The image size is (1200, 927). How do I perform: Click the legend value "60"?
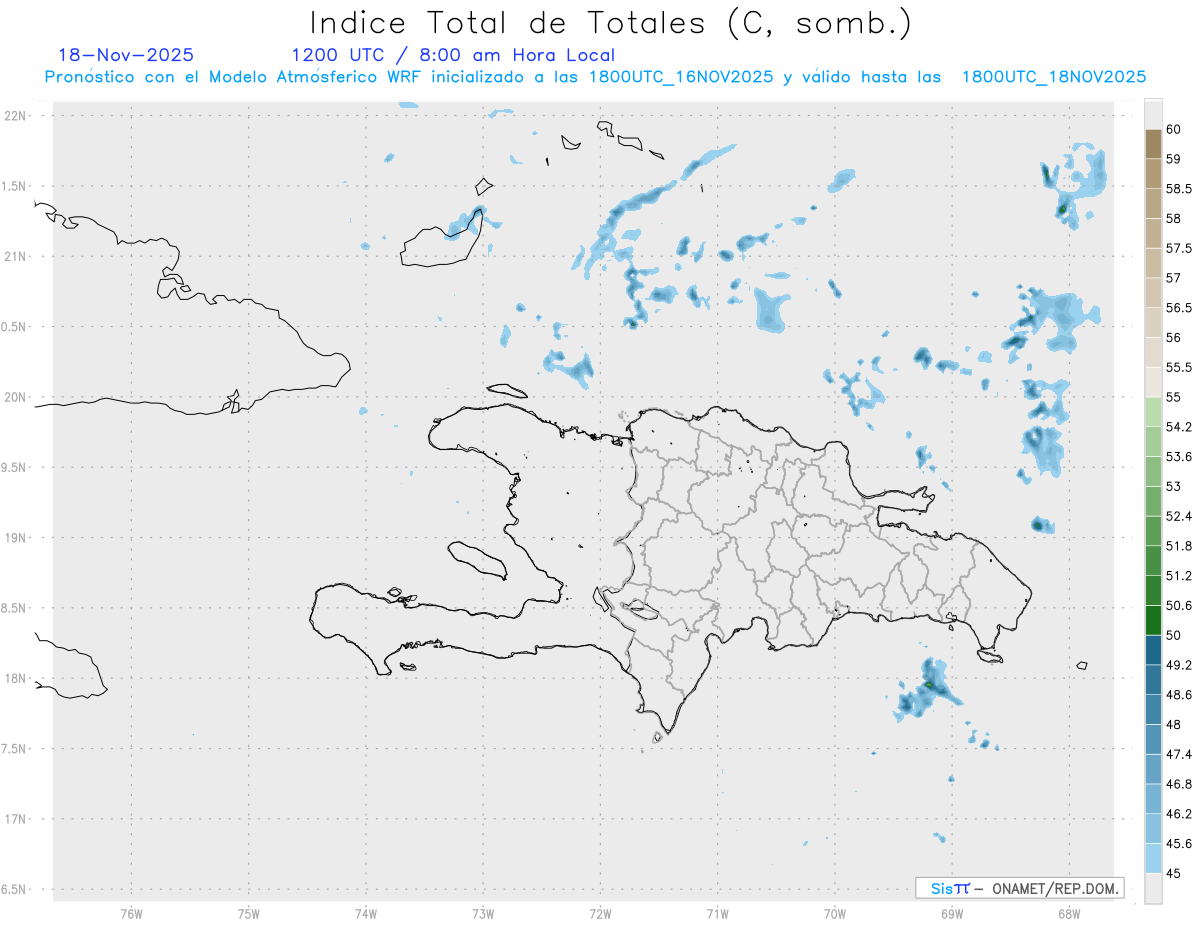(1174, 129)
